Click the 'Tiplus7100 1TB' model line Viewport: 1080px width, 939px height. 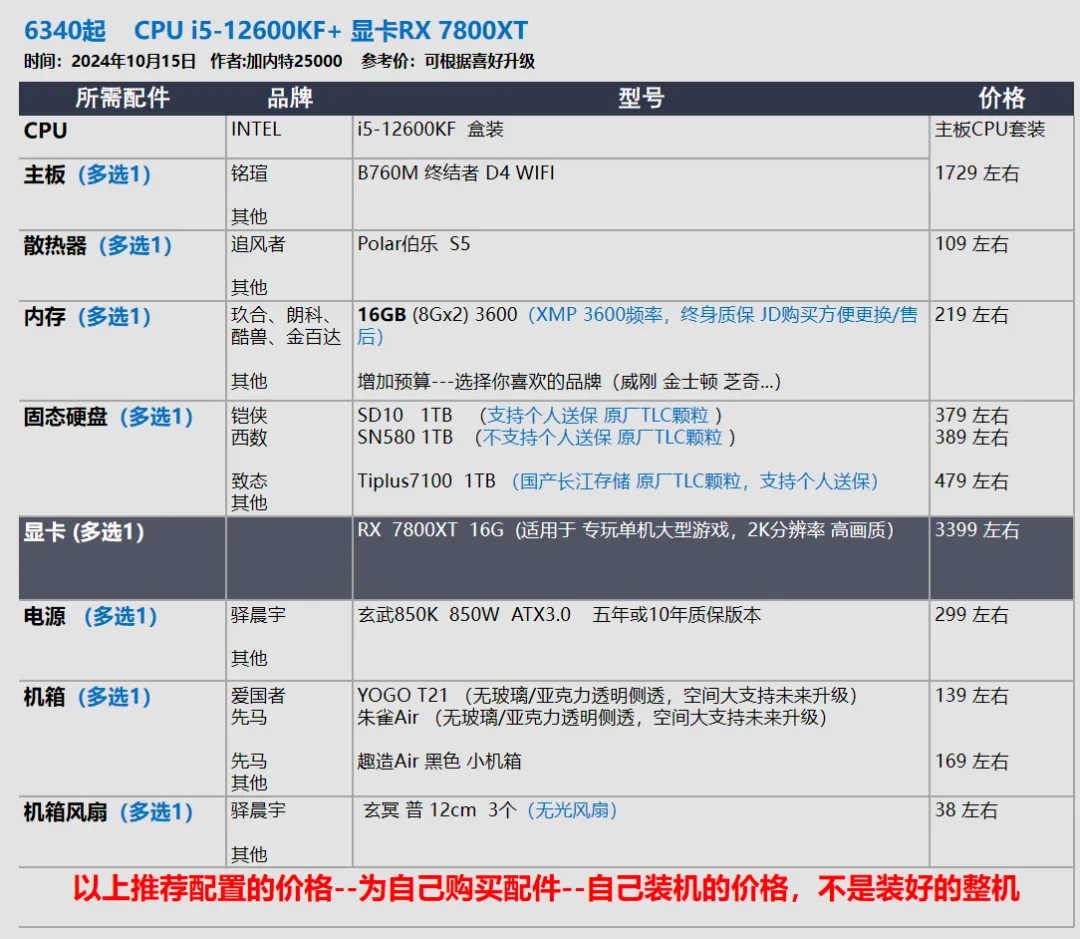point(618,481)
